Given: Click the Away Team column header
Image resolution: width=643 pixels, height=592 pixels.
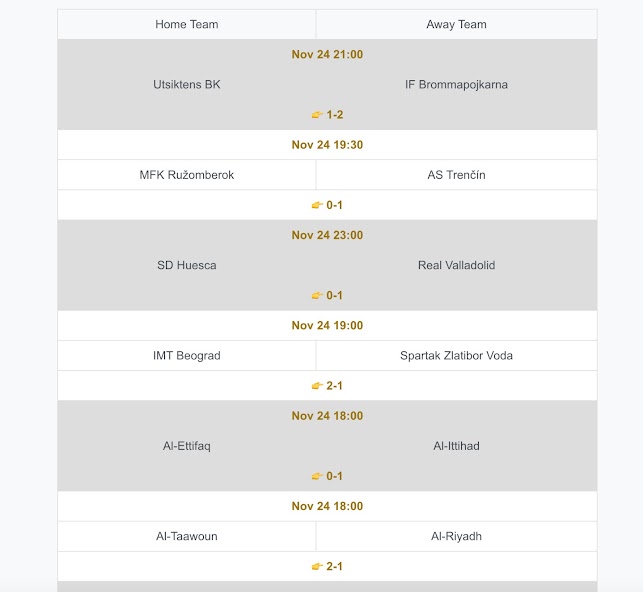Looking at the screenshot, I should (456, 24).
